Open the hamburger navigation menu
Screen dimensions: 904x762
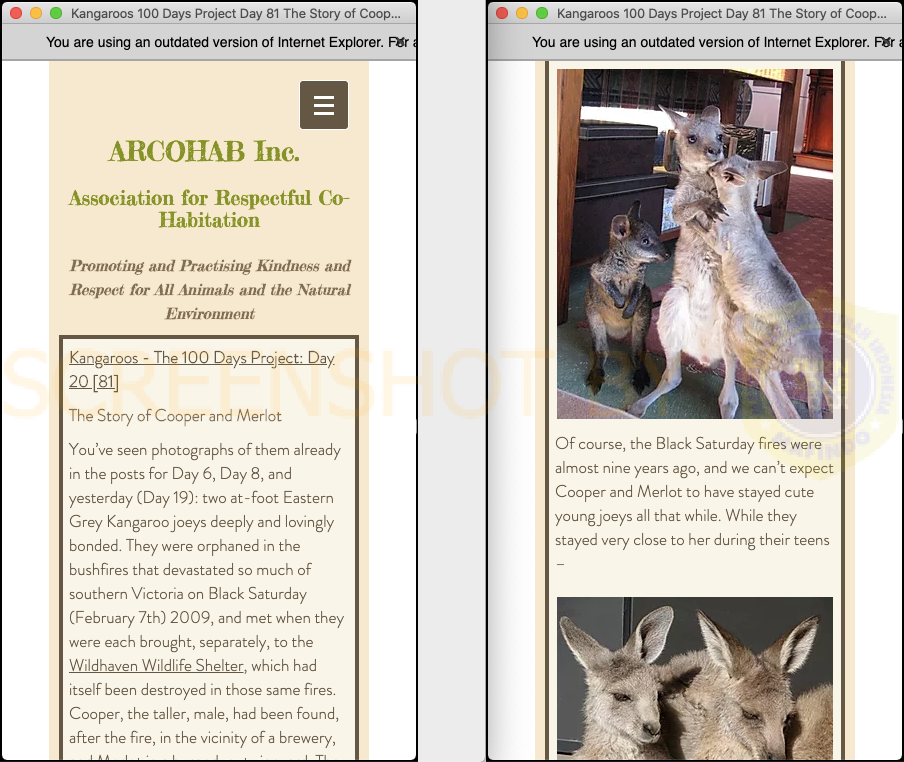[323, 105]
